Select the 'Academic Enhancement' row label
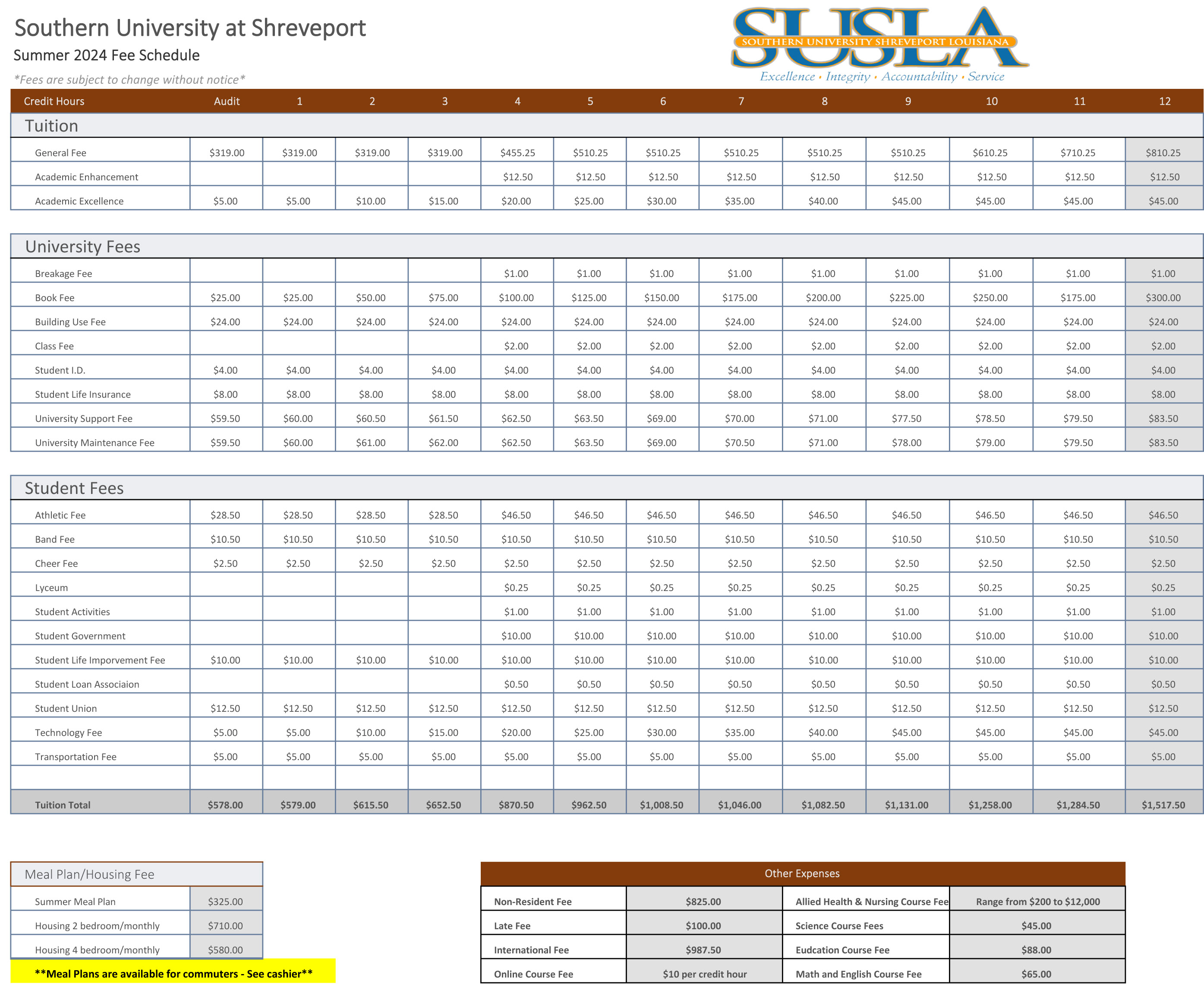 click(x=86, y=177)
